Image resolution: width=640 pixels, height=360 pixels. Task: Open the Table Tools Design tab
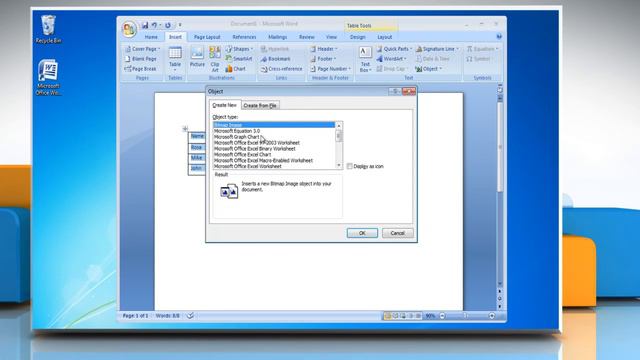[x=358, y=37]
